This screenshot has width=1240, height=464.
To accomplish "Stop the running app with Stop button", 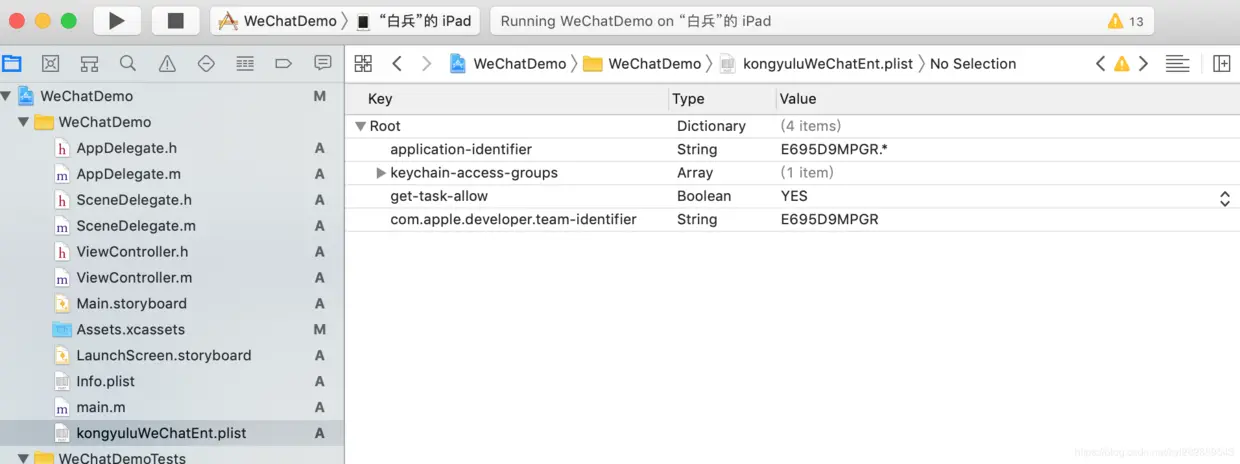I will click(x=176, y=20).
